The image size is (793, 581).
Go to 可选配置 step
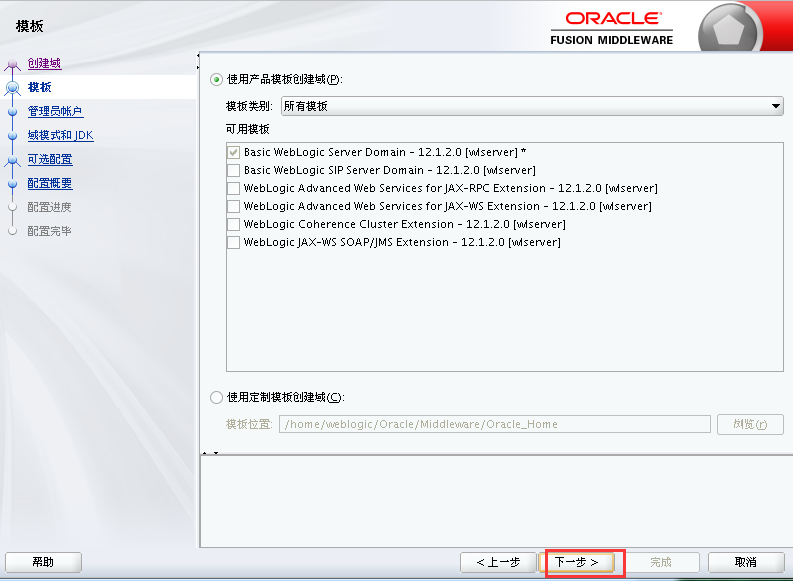click(50, 159)
